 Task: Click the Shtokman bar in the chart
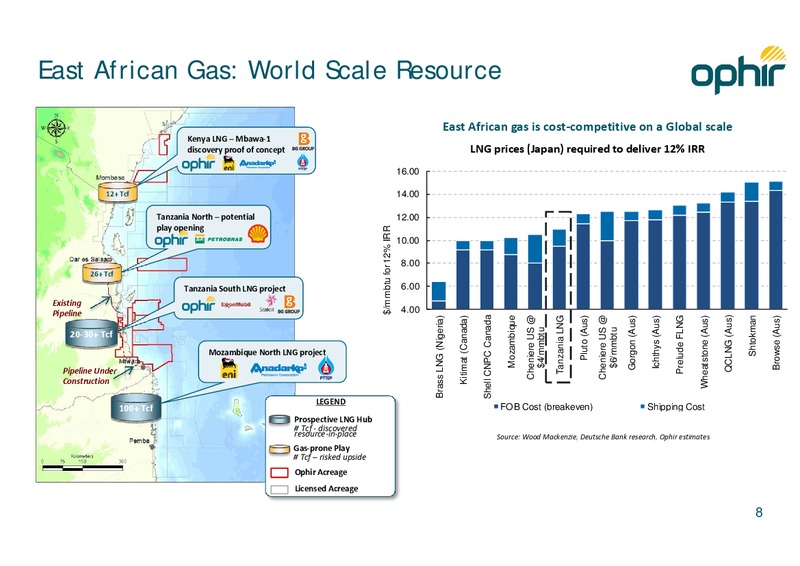click(x=752, y=246)
